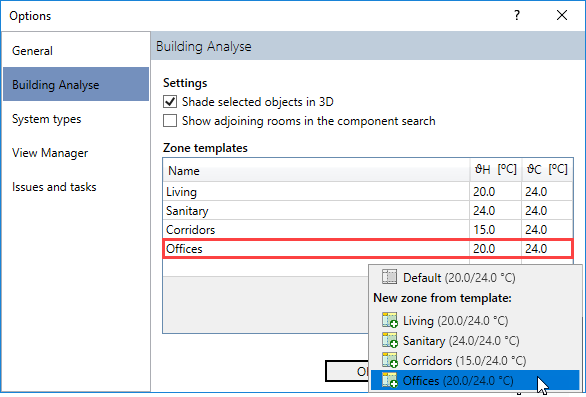586x397 pixels.
Task: Click Corridors heating value 15.0
Action: tap(496, 230)
